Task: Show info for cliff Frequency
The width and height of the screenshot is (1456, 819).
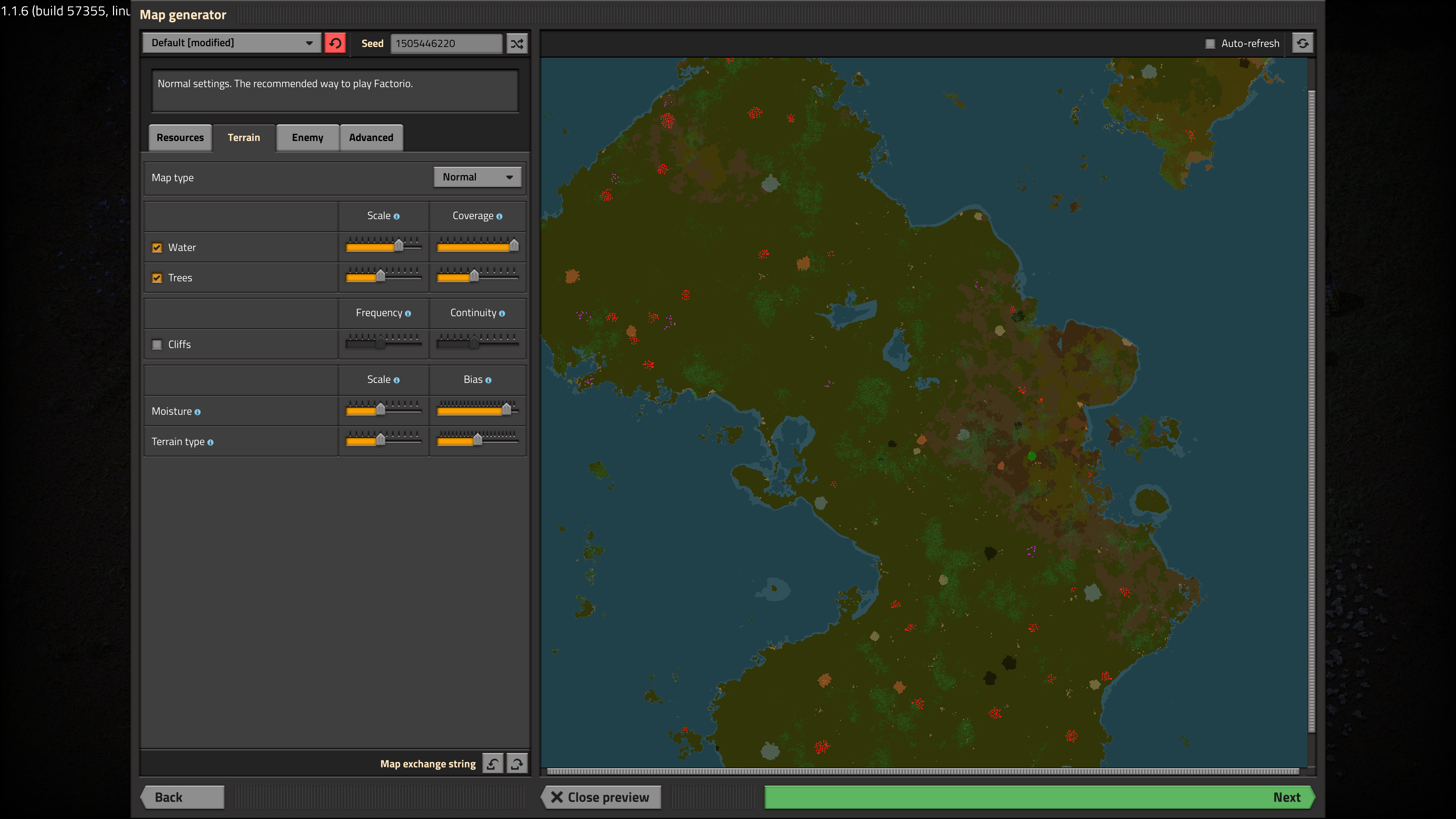Action: click(408, 314)
